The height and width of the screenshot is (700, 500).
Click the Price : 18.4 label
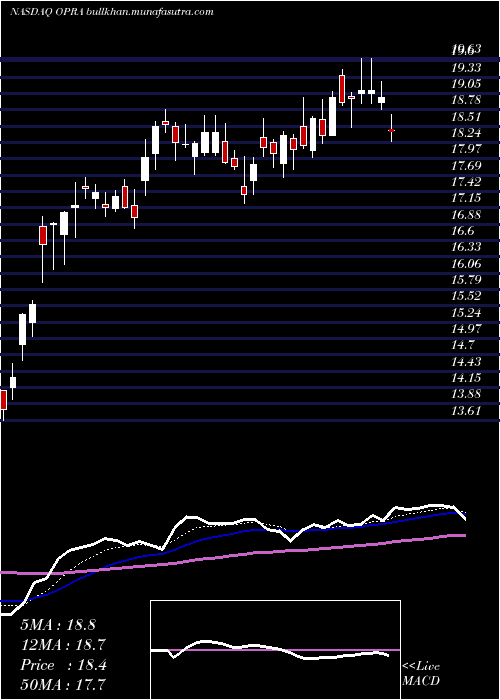pyautogui.click(x=63, y=665)
